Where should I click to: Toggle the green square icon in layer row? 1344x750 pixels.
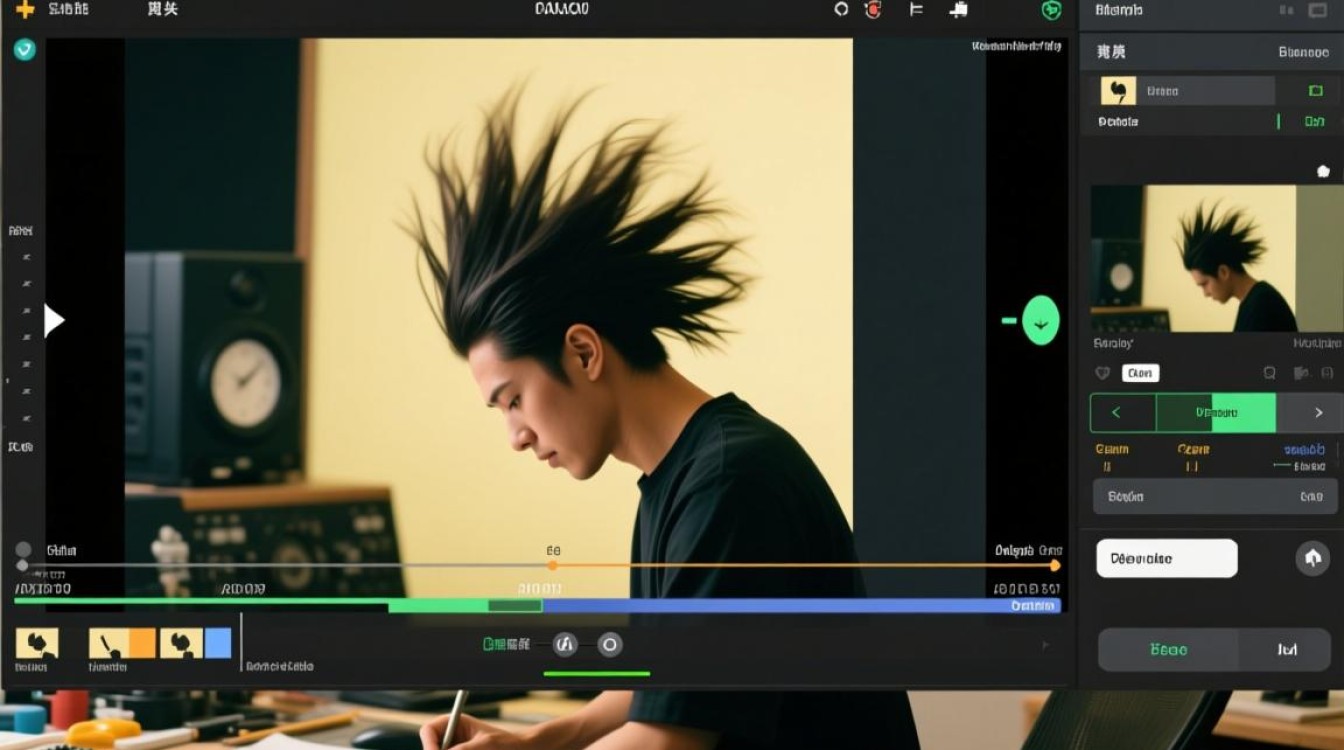point(1315,91)
